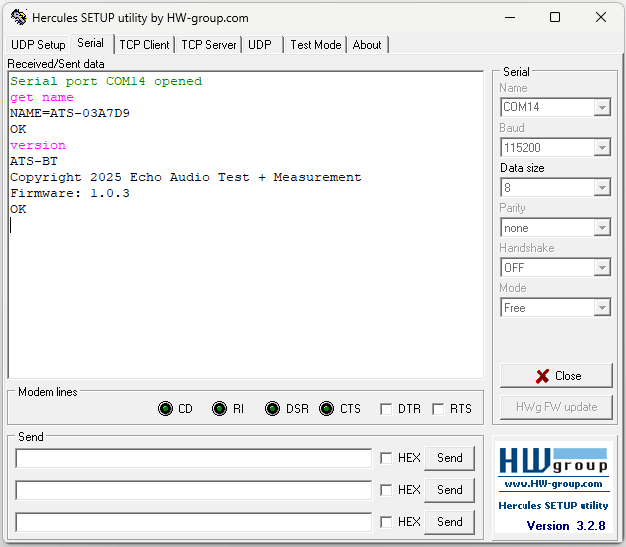Screen dimensions: 626x547
Task: Click the 'Version 3.2.8' text
Action: [566, 525]
